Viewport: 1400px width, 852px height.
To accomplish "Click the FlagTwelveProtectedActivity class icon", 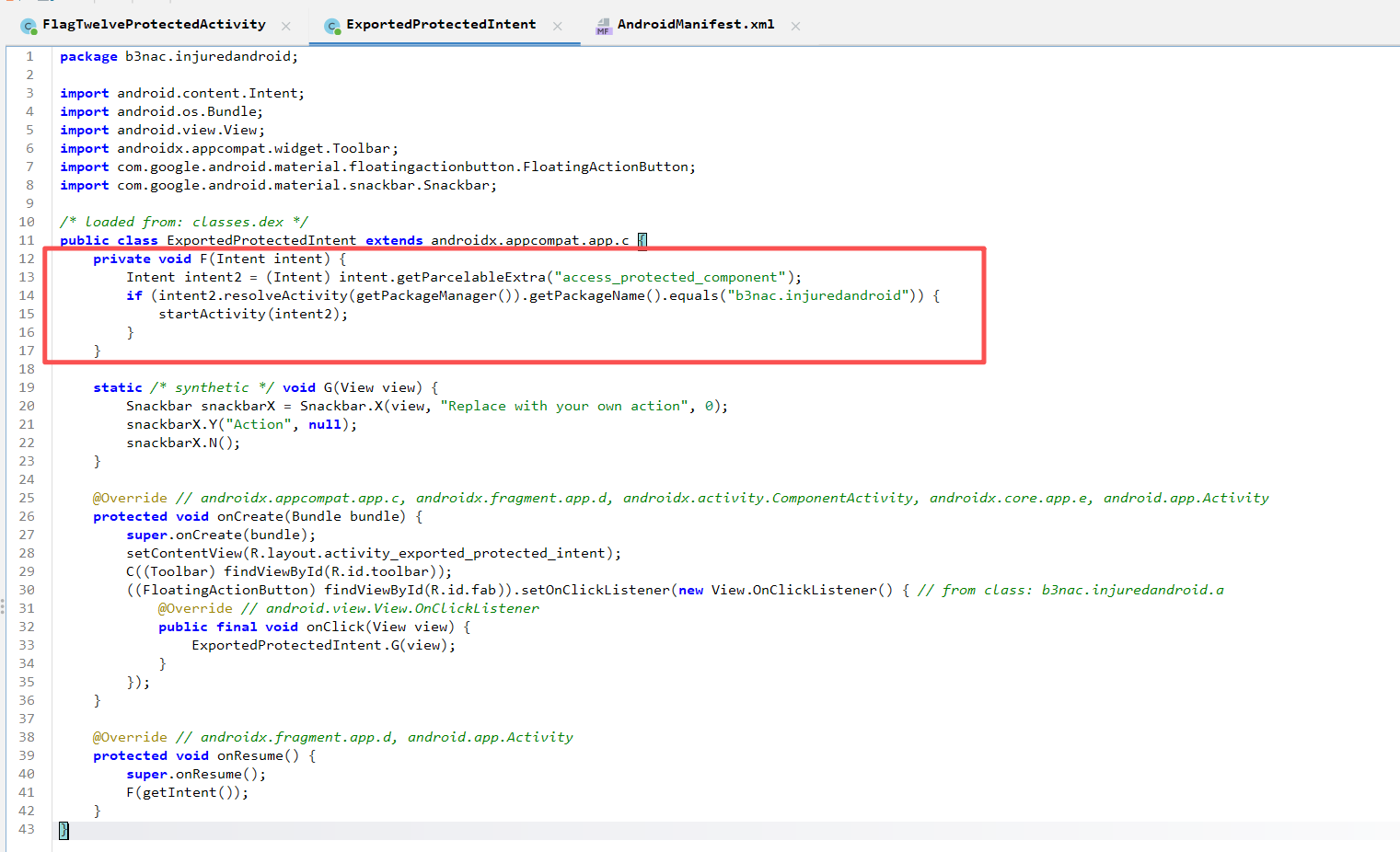I will (29, 26).
